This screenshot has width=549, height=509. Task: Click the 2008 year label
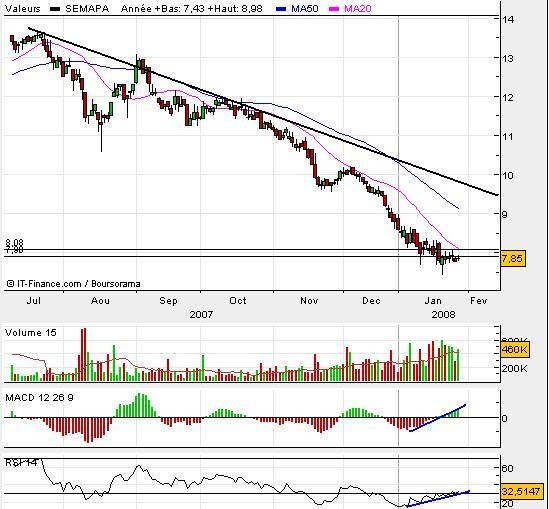(x=444, y=314)
